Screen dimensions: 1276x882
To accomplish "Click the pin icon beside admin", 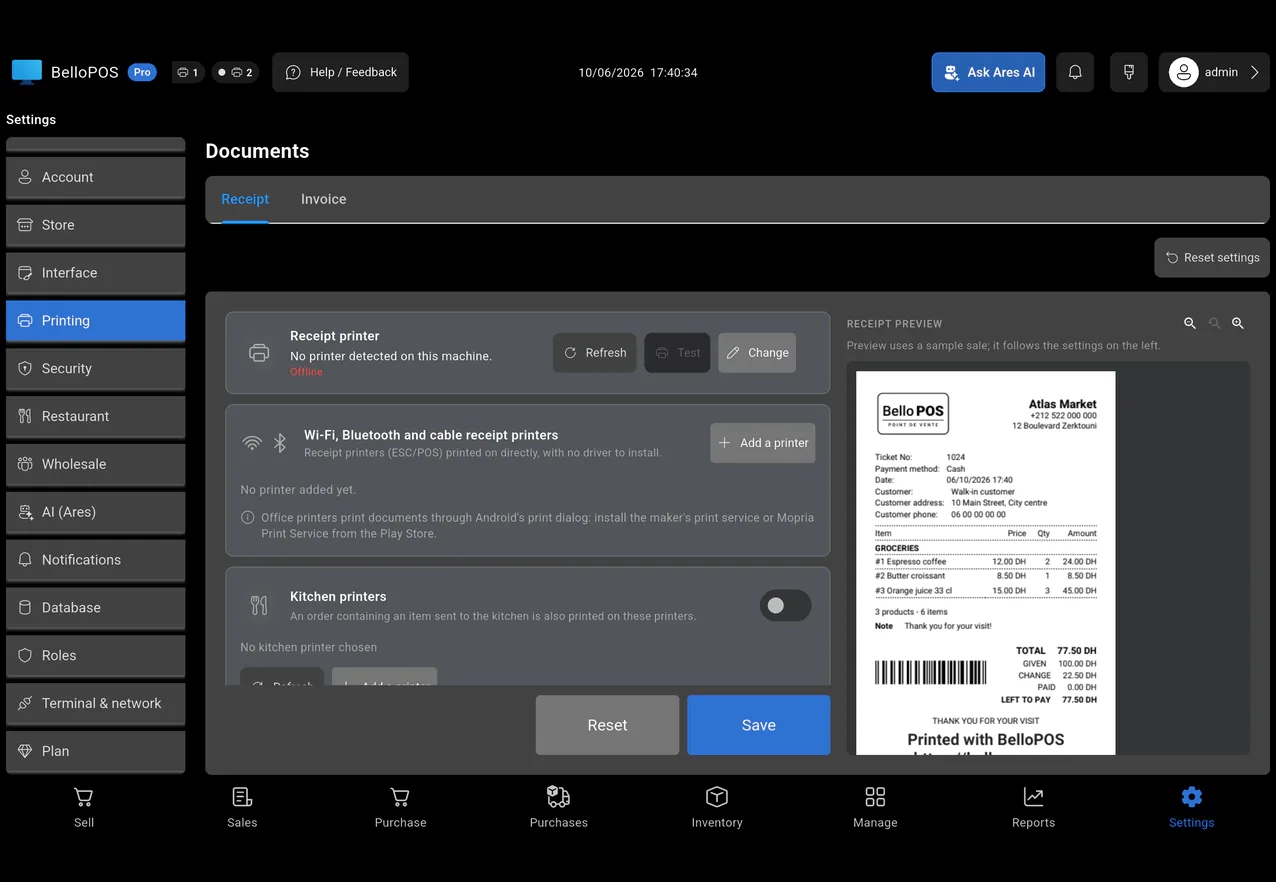I will (1128, 72).
